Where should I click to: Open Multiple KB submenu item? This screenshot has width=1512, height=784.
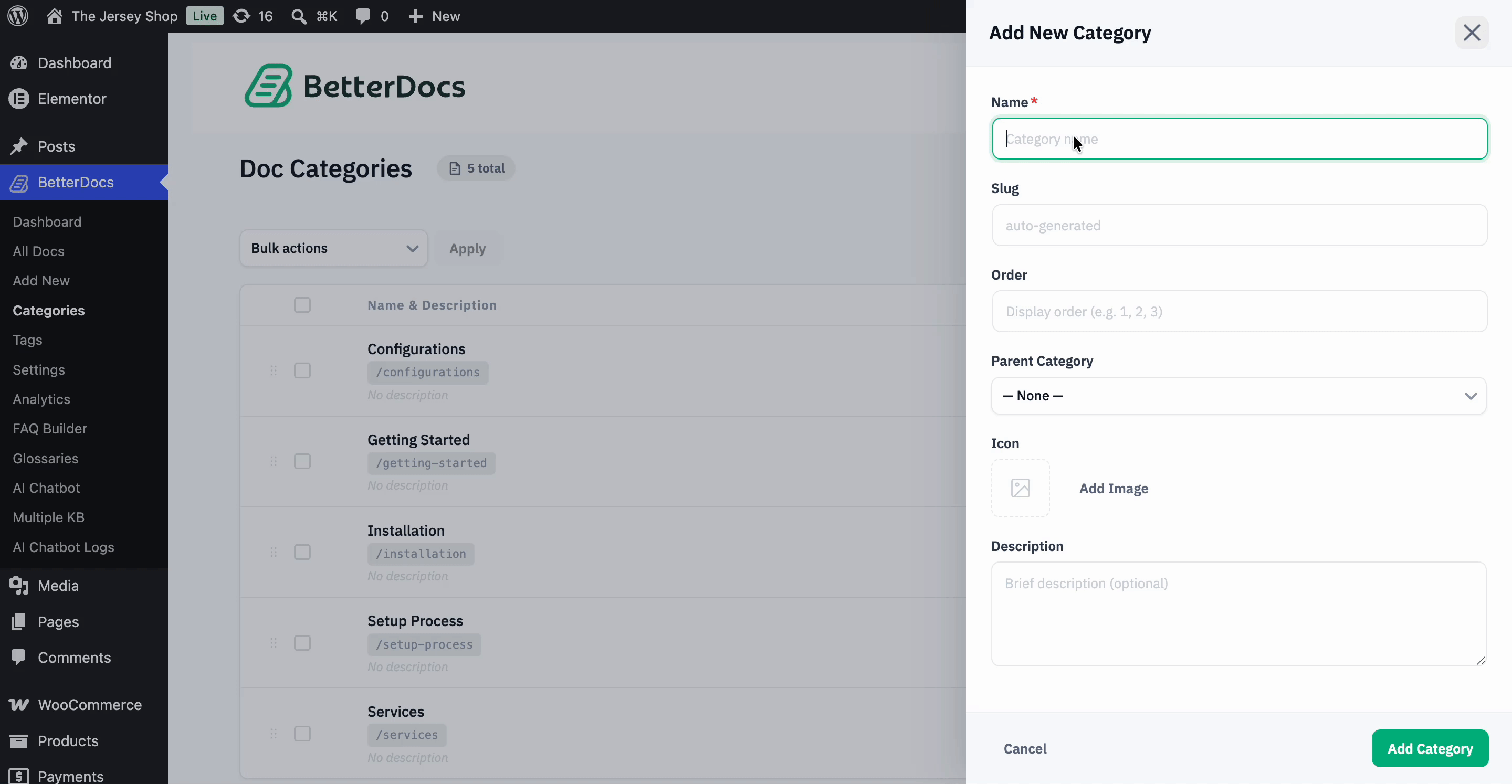coord(49,517)
